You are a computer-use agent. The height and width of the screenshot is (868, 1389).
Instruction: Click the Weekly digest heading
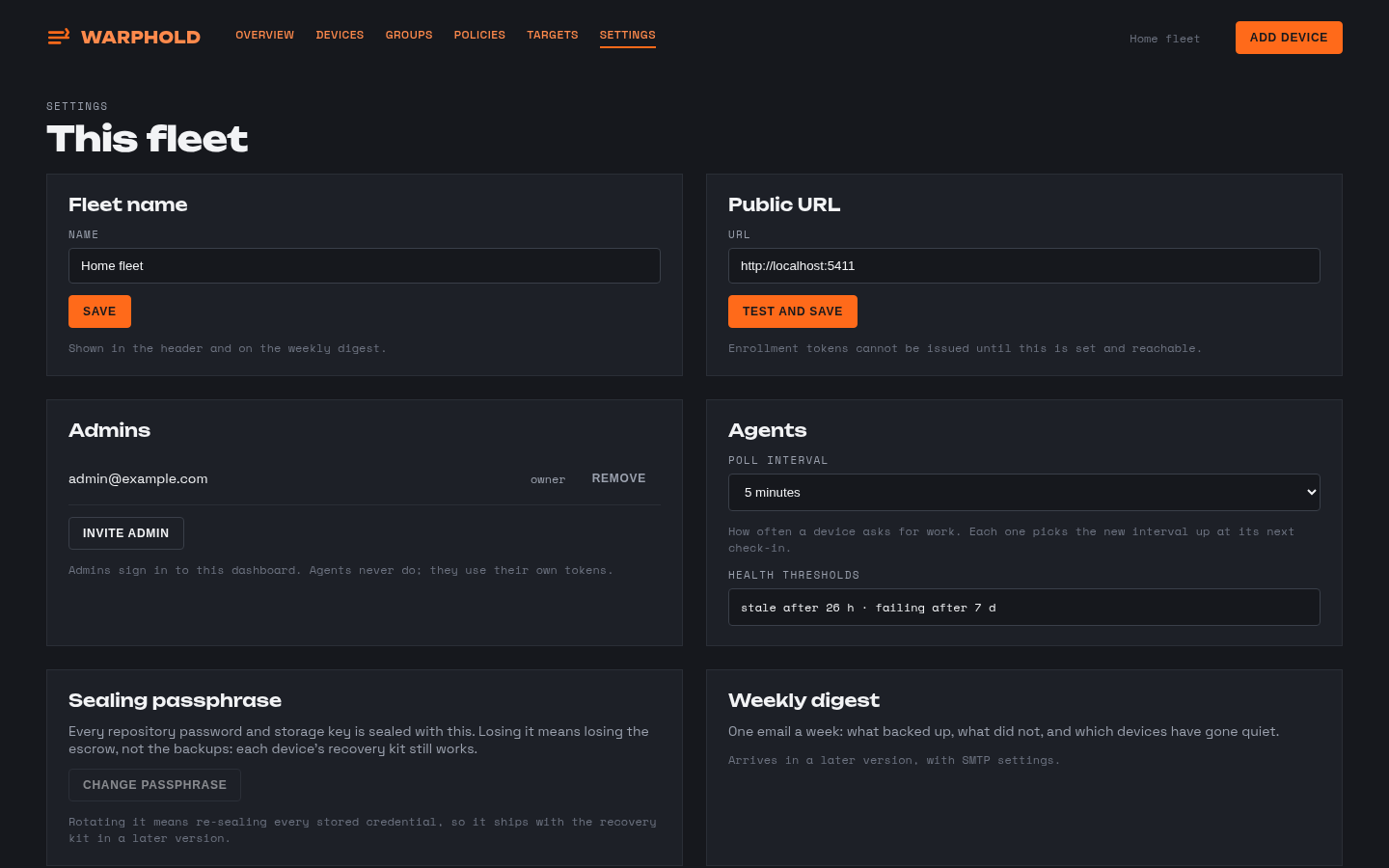(x=803, y=700)
